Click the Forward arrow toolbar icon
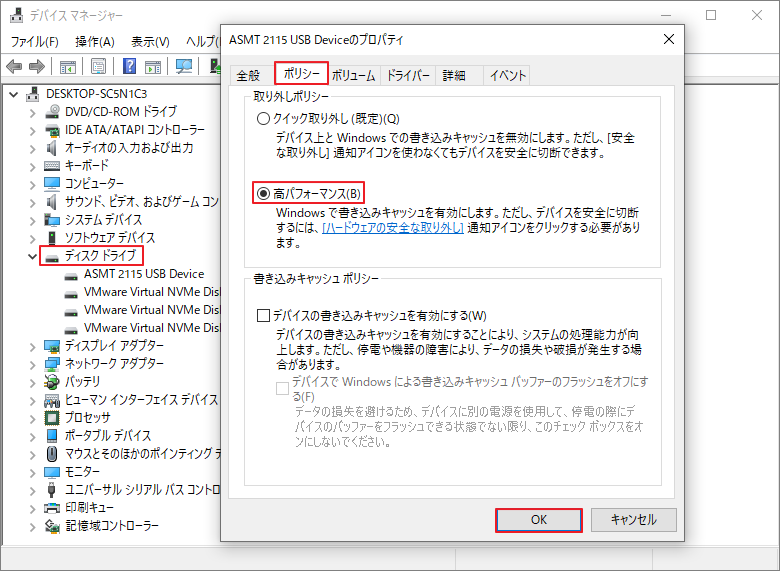Image resolution: width=780 pixels, height=571 pixels. (x=37, y=66)
